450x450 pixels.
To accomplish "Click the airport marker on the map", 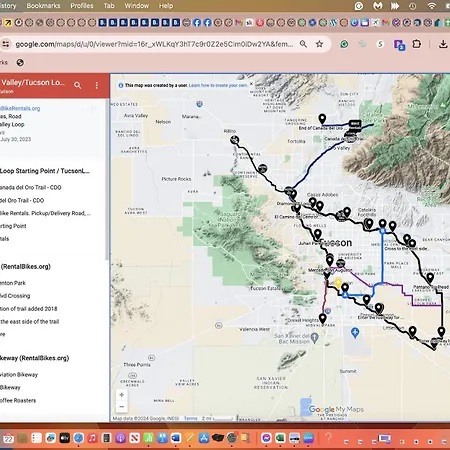I will click(355, 332).
